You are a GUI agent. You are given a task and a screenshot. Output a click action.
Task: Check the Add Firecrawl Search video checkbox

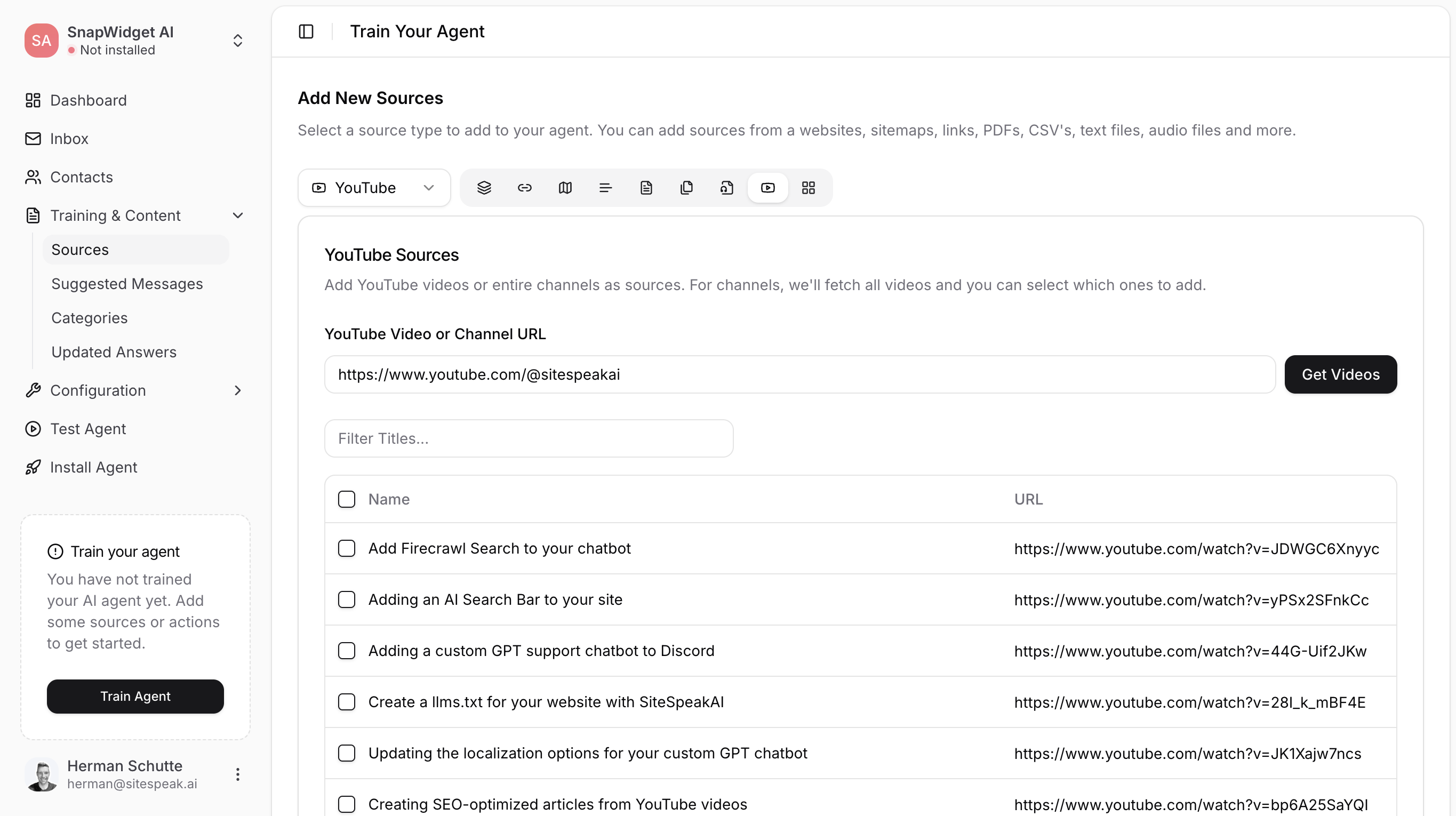(347, 548)
